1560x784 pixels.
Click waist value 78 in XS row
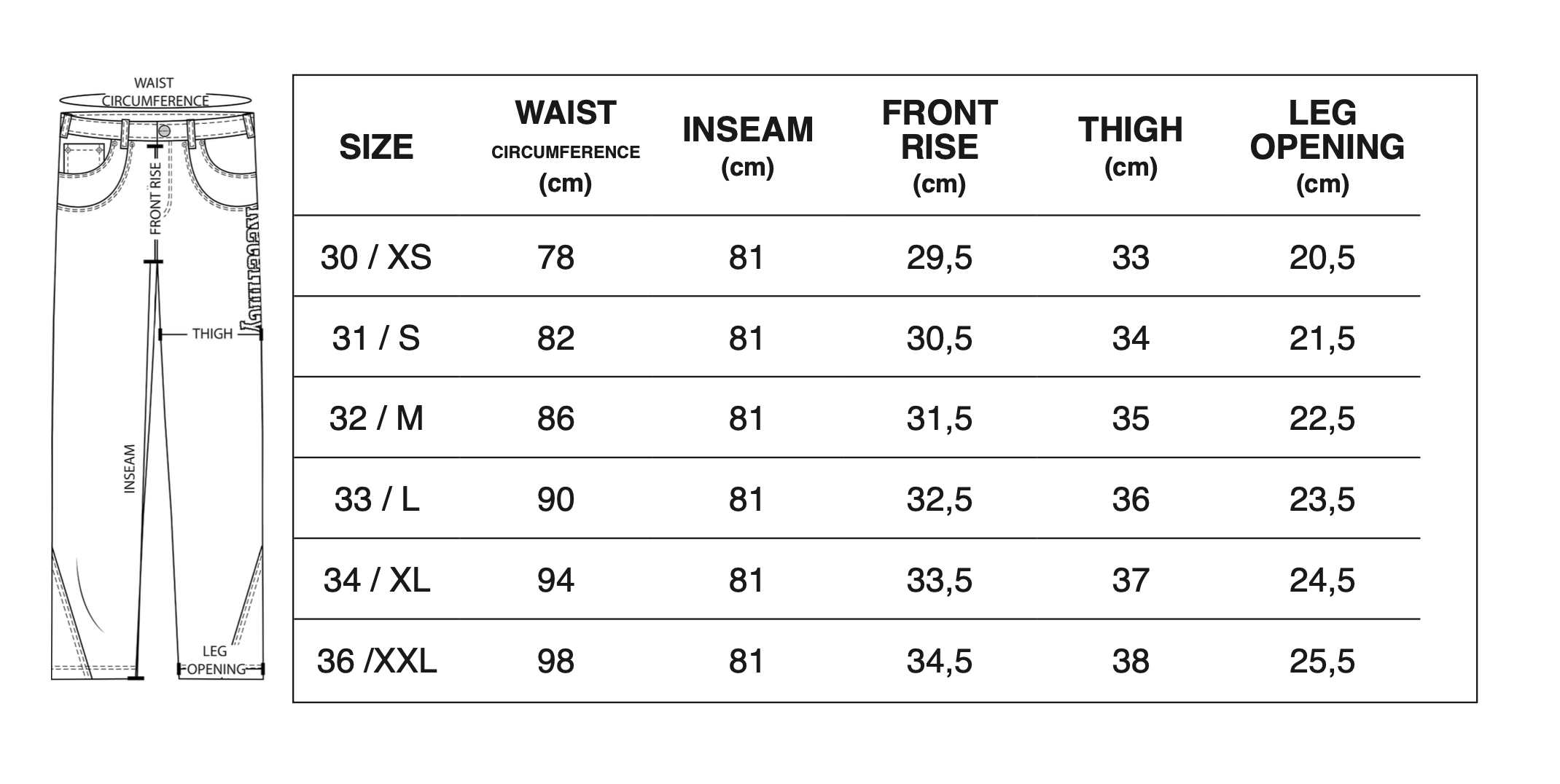[x=555, y=258]
